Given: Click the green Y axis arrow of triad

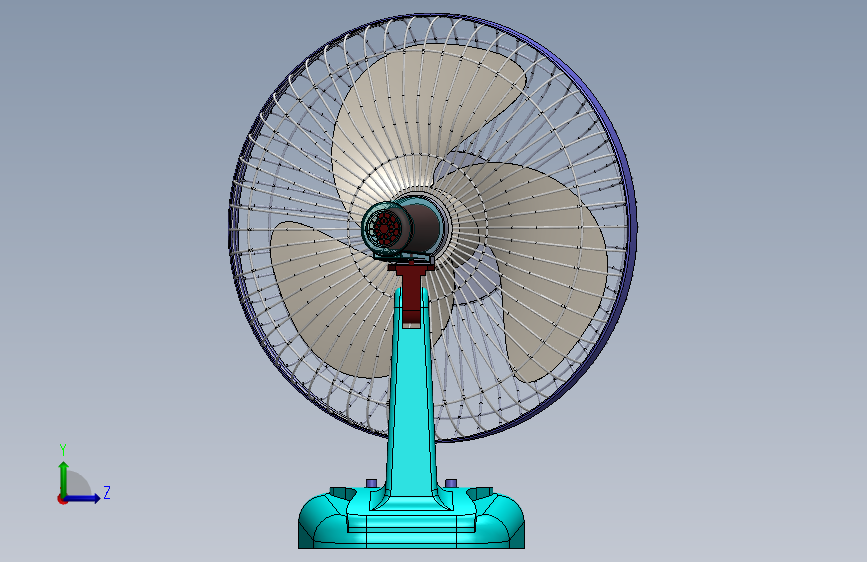Looking at the screenshot, I should [x=64, y=479].
